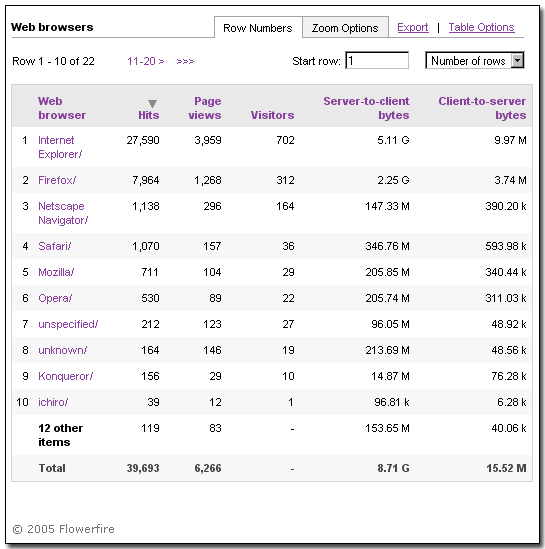This screenshot has height=549, width=545.
Task: Switch to the Row Numbers tab
Action: click(258, 28)
